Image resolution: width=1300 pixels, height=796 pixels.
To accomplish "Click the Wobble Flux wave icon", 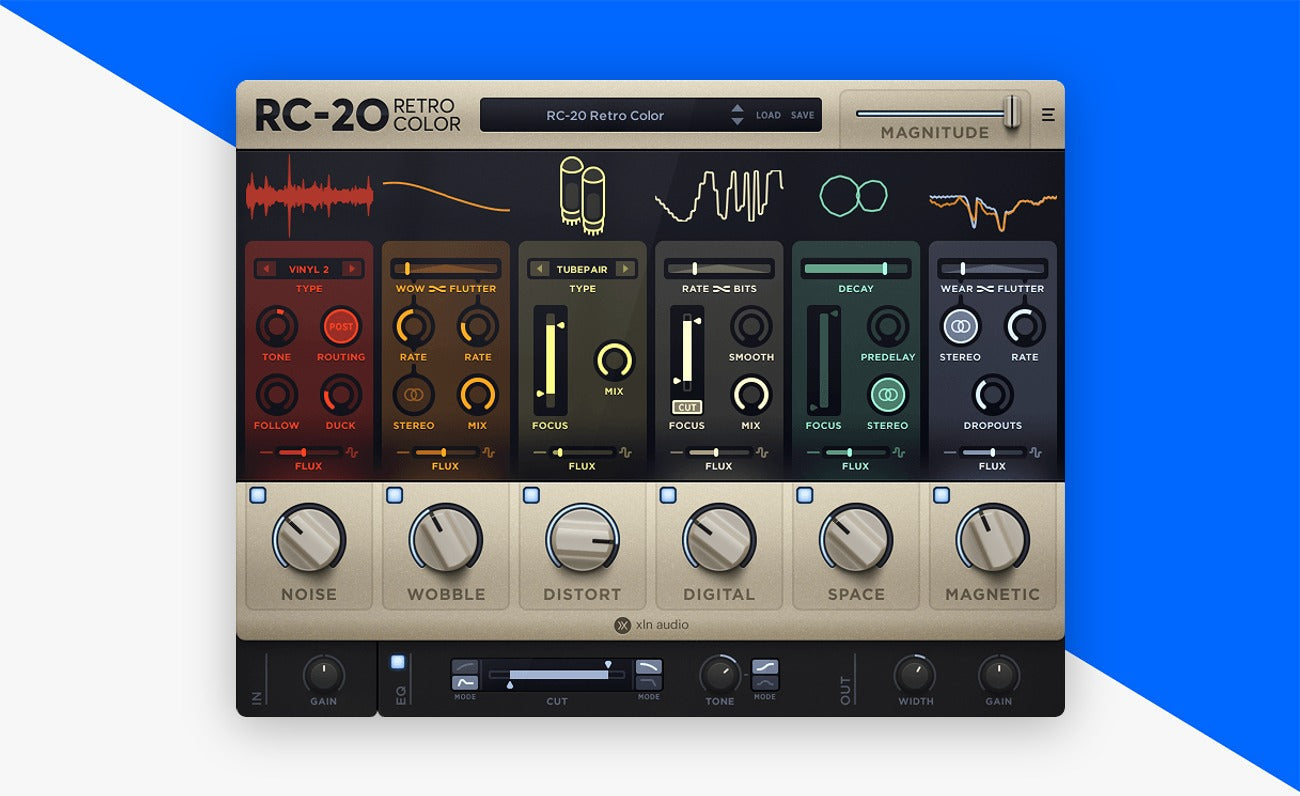I will [488, 452].
